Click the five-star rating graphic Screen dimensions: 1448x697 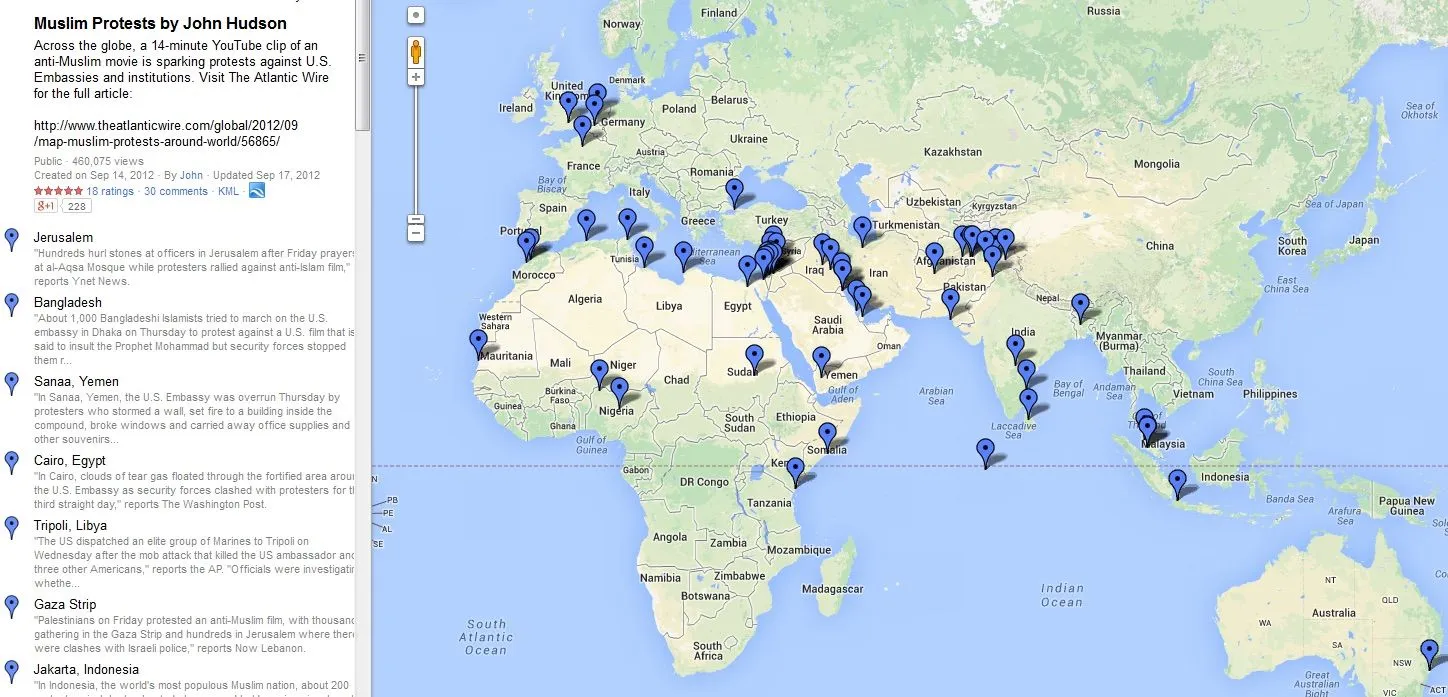[58, 191]
